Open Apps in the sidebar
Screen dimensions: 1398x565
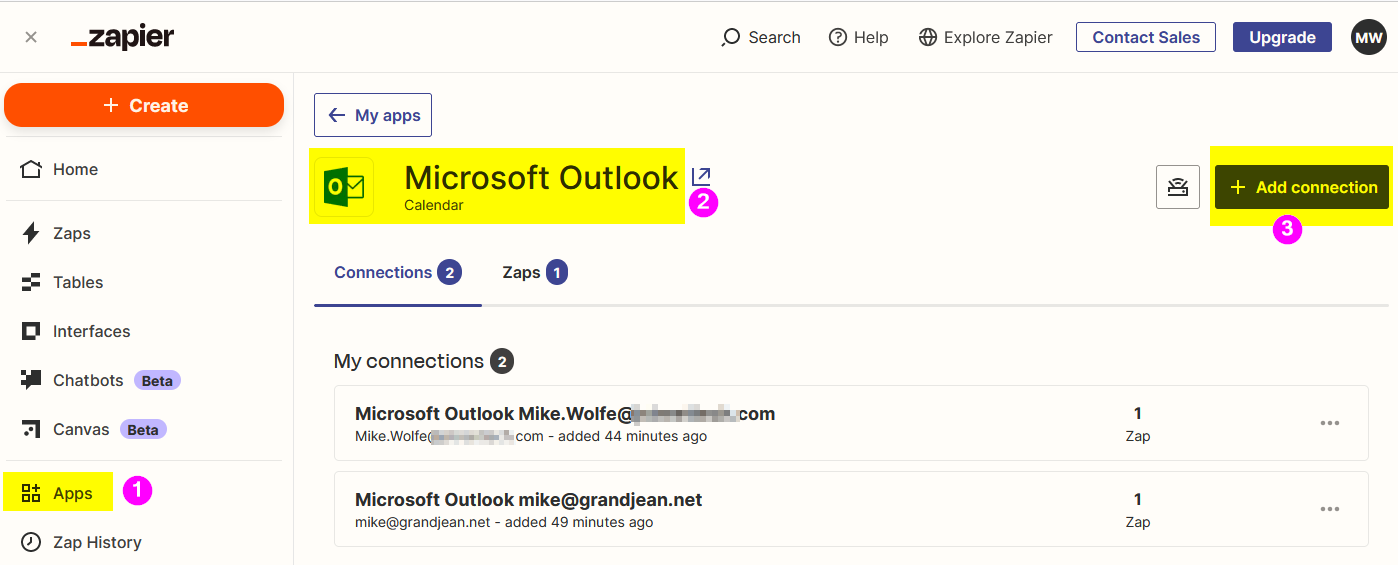click(x=58, y=493)
